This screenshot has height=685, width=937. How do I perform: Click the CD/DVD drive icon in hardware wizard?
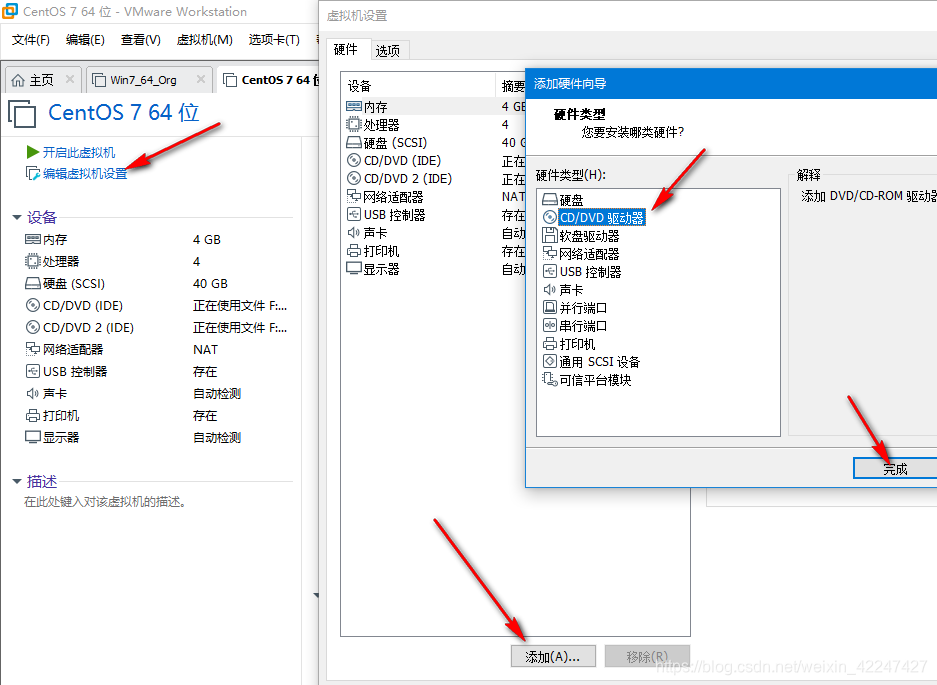click(x=550, y=217)
